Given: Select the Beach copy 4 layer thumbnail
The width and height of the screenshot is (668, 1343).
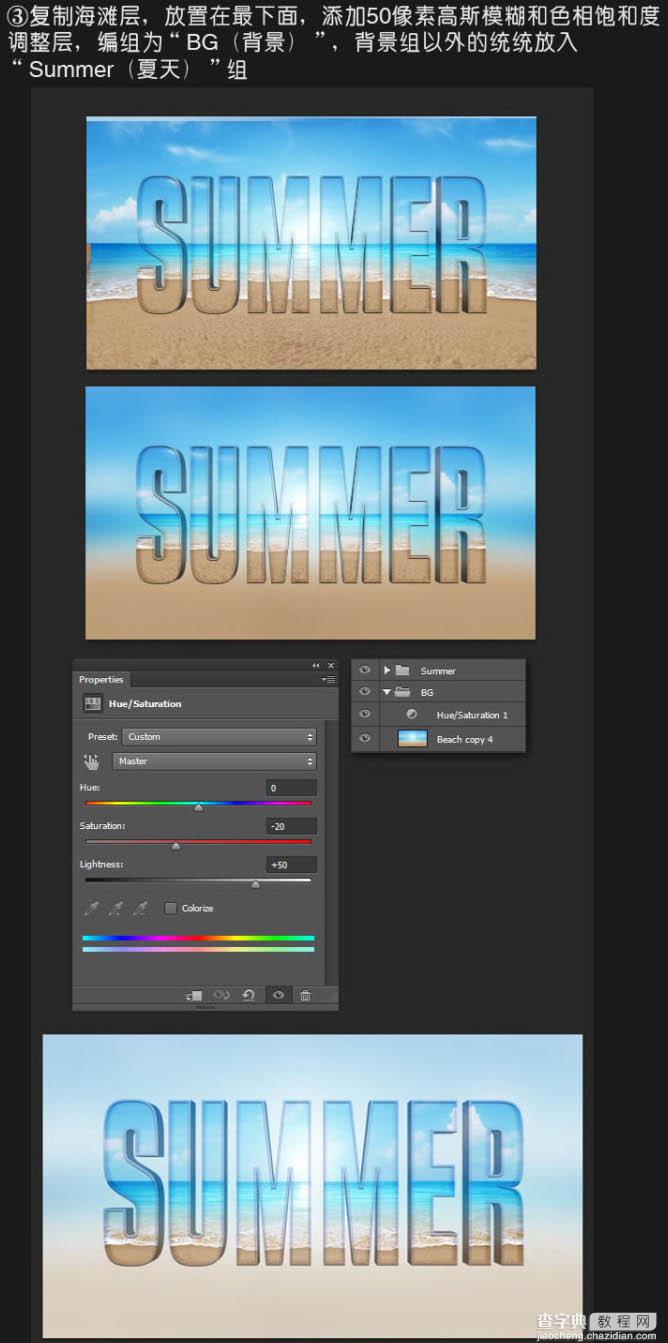Looking at the screenshot, I should (x=412, y=739).
